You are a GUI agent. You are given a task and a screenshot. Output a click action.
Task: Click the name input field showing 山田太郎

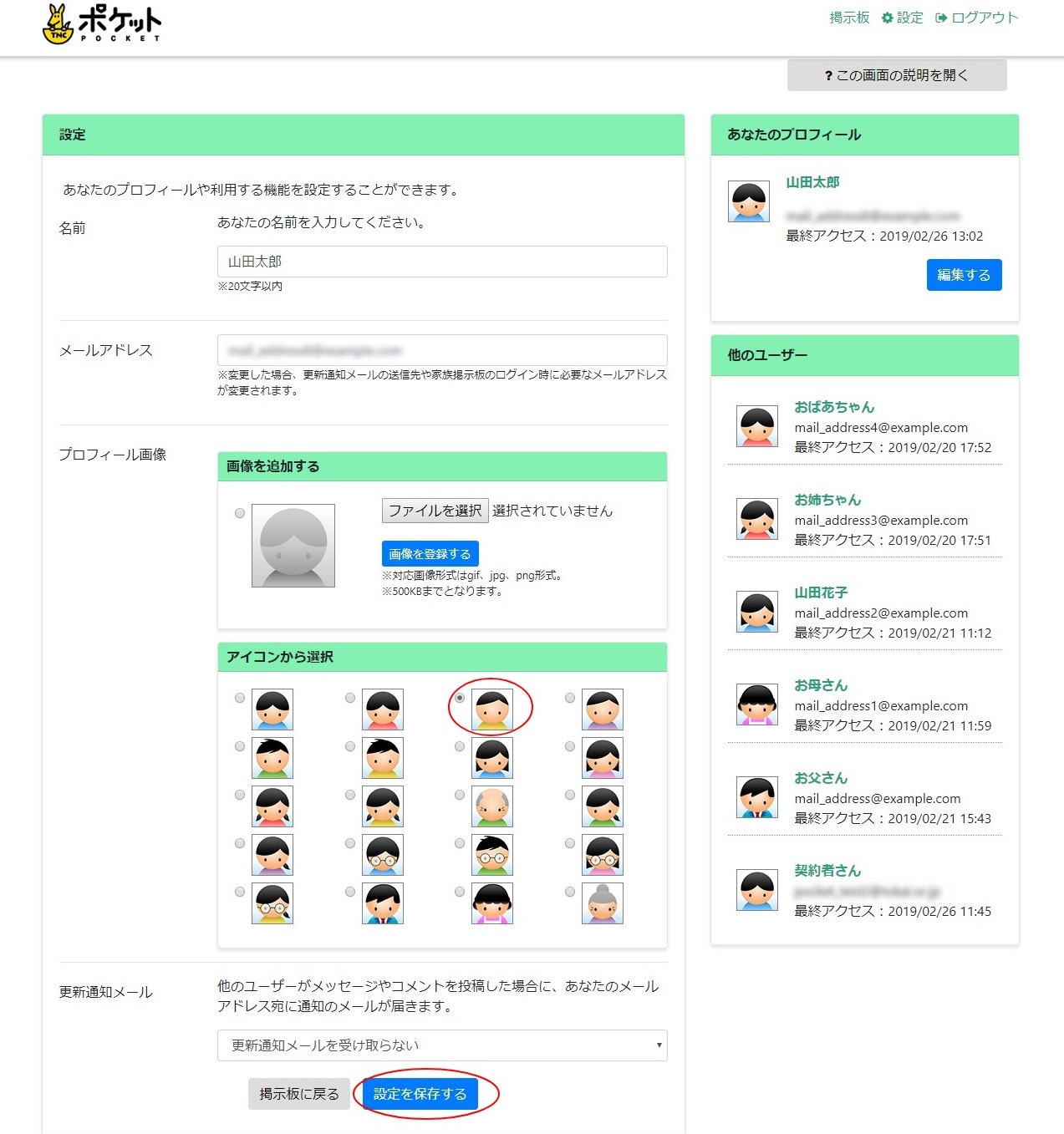pyautogui.click(x=441, y=262)
